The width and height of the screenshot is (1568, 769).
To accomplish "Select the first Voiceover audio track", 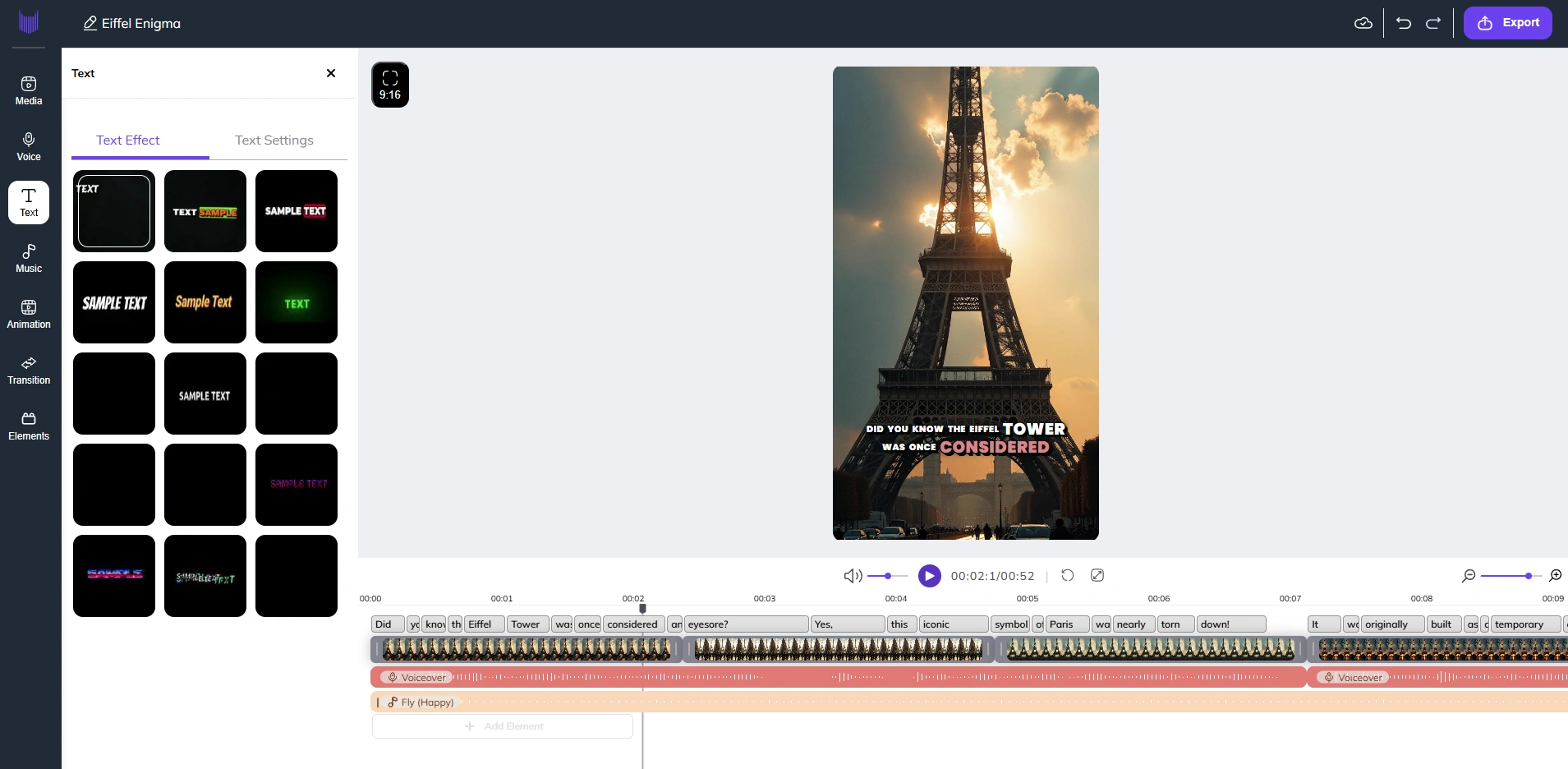I will pos(839,678).
